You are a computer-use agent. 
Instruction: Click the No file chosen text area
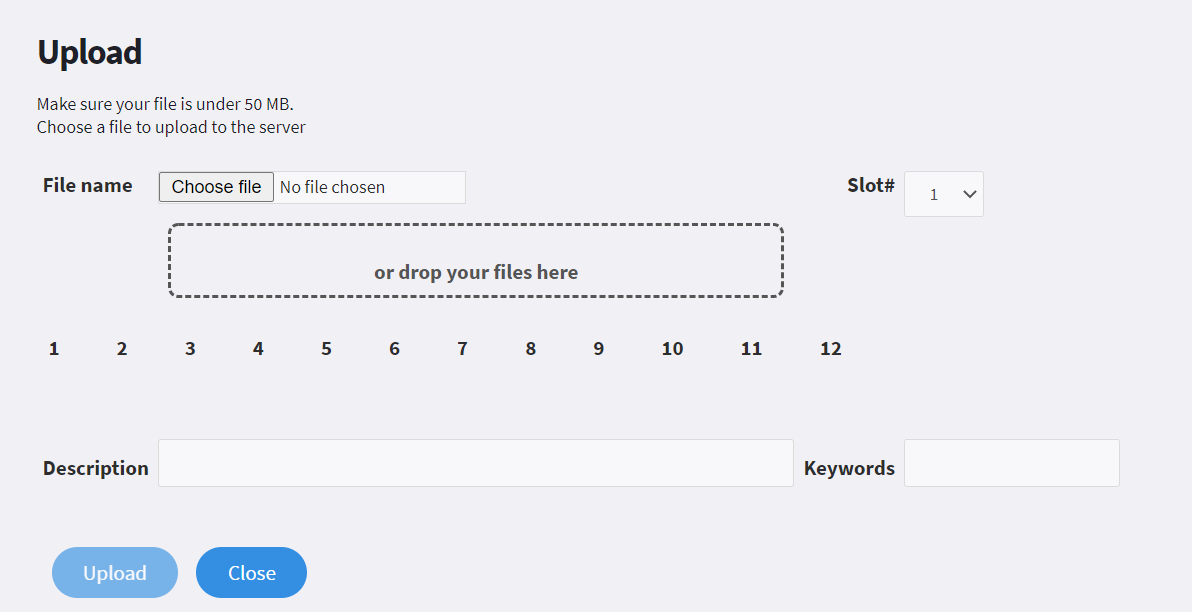[332, 187]
